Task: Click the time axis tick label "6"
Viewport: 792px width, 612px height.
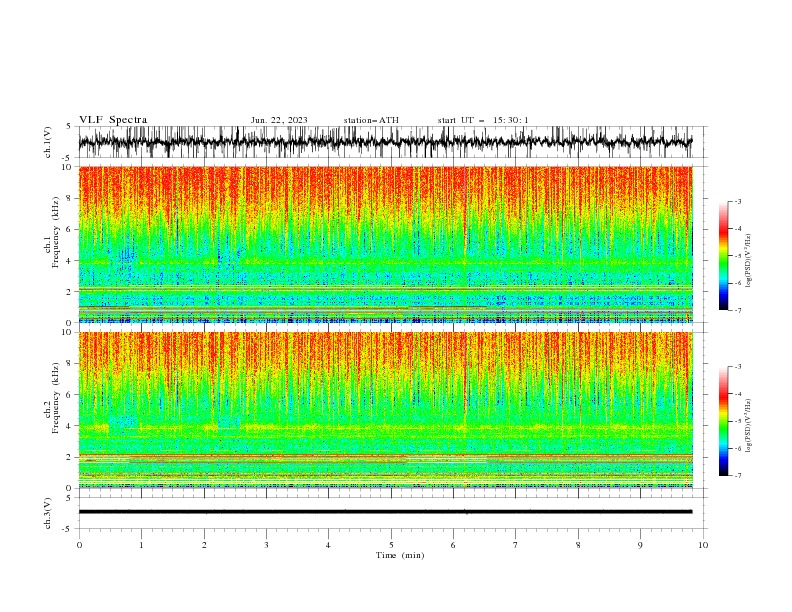Action: [453, 545]
